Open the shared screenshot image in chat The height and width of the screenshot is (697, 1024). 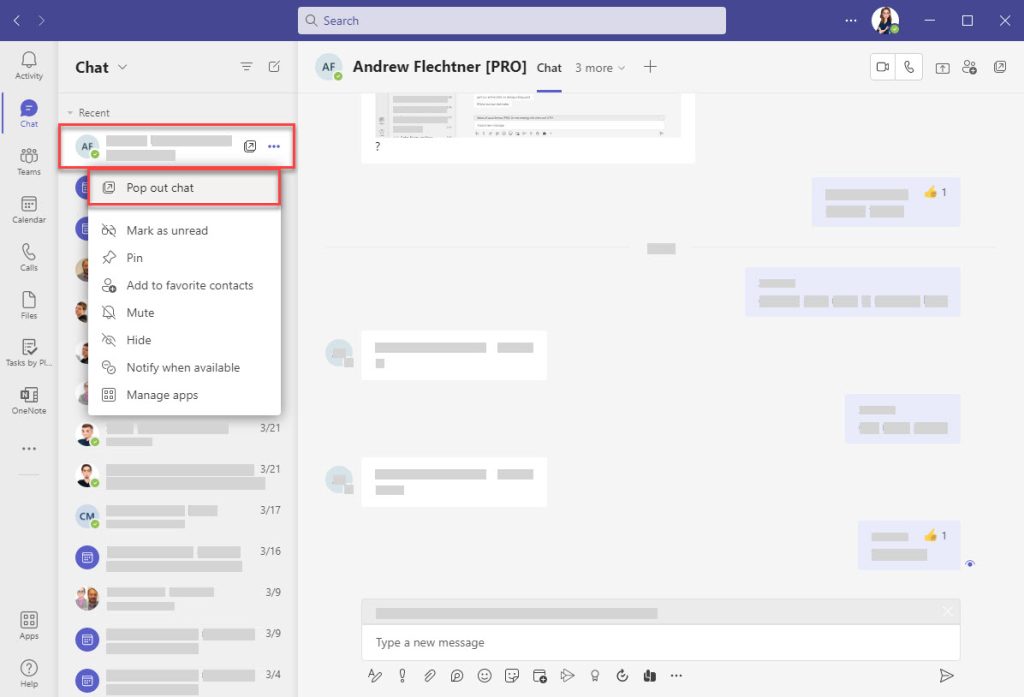coord(528,115)
